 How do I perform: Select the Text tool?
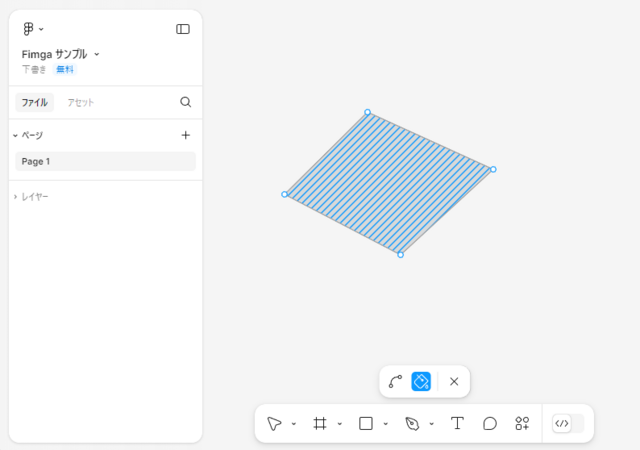coord(458,423)
